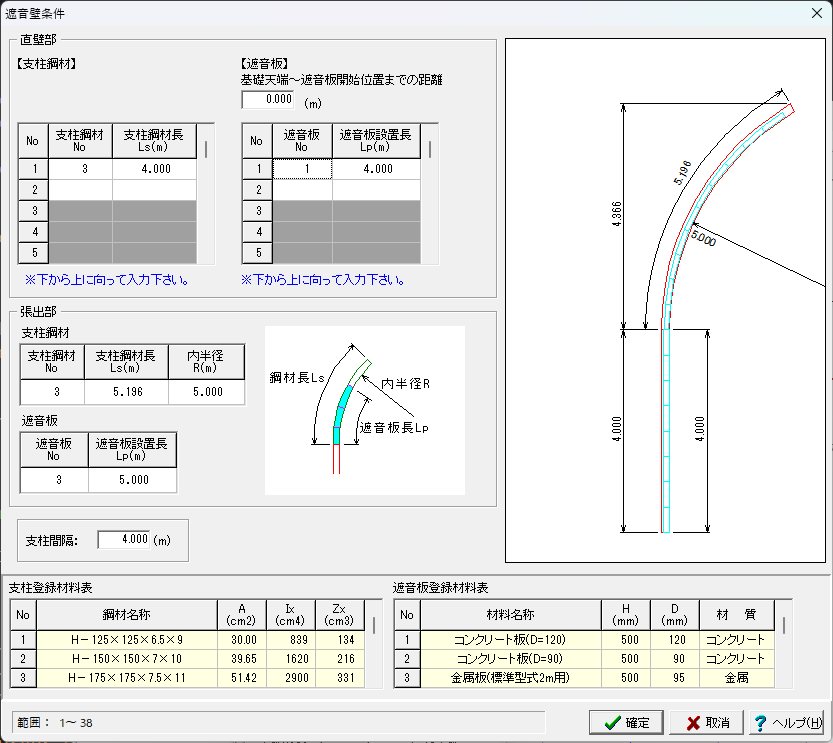This screenshot has width=833, height=743.
Task: Select 張出部 支柱鋼材長 5.196 cell
Action: pos(126,393)
